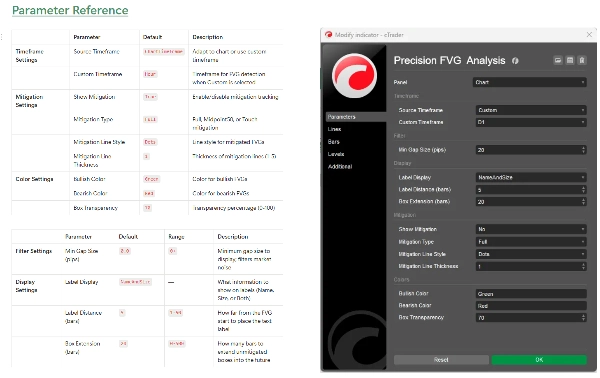The image size is (600, 378).
Task: Open the Panel dropdown
Action: 530,82
